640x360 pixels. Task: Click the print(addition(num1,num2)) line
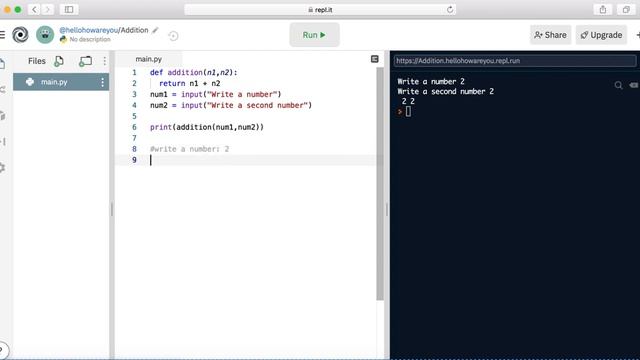pyautogui.click(x=207, y=127)
